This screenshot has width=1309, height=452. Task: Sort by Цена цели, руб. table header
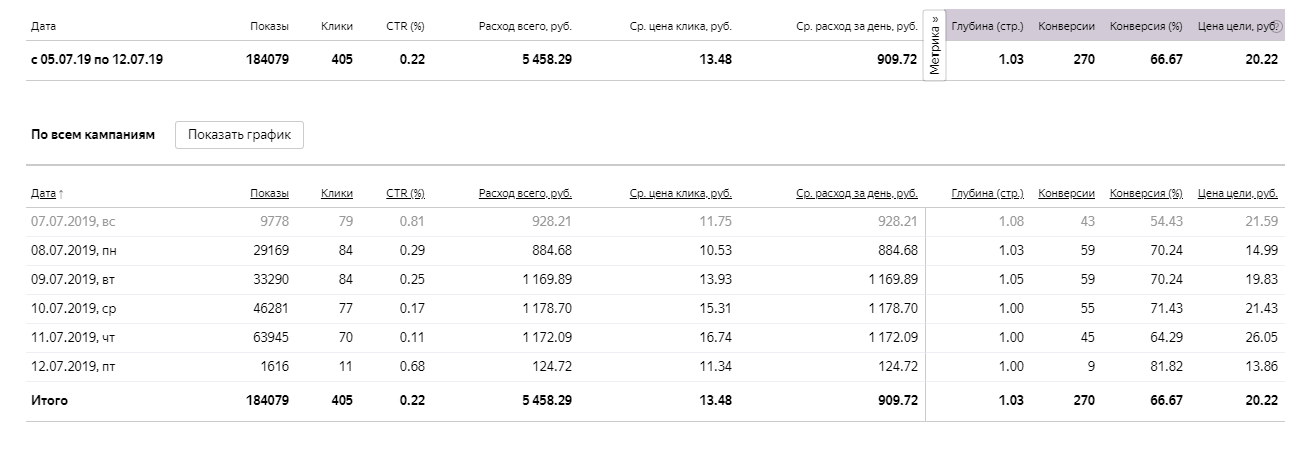click(x=1237, y=193)
